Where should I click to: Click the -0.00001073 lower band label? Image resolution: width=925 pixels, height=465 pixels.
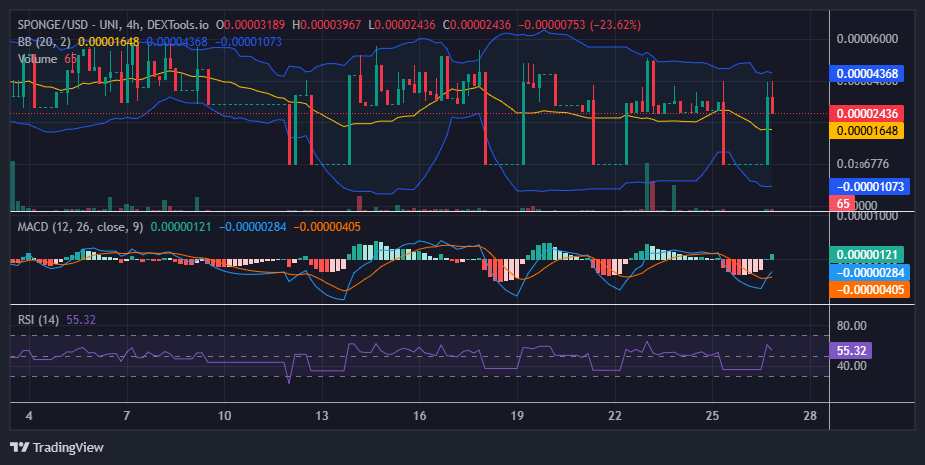point(870,186)
